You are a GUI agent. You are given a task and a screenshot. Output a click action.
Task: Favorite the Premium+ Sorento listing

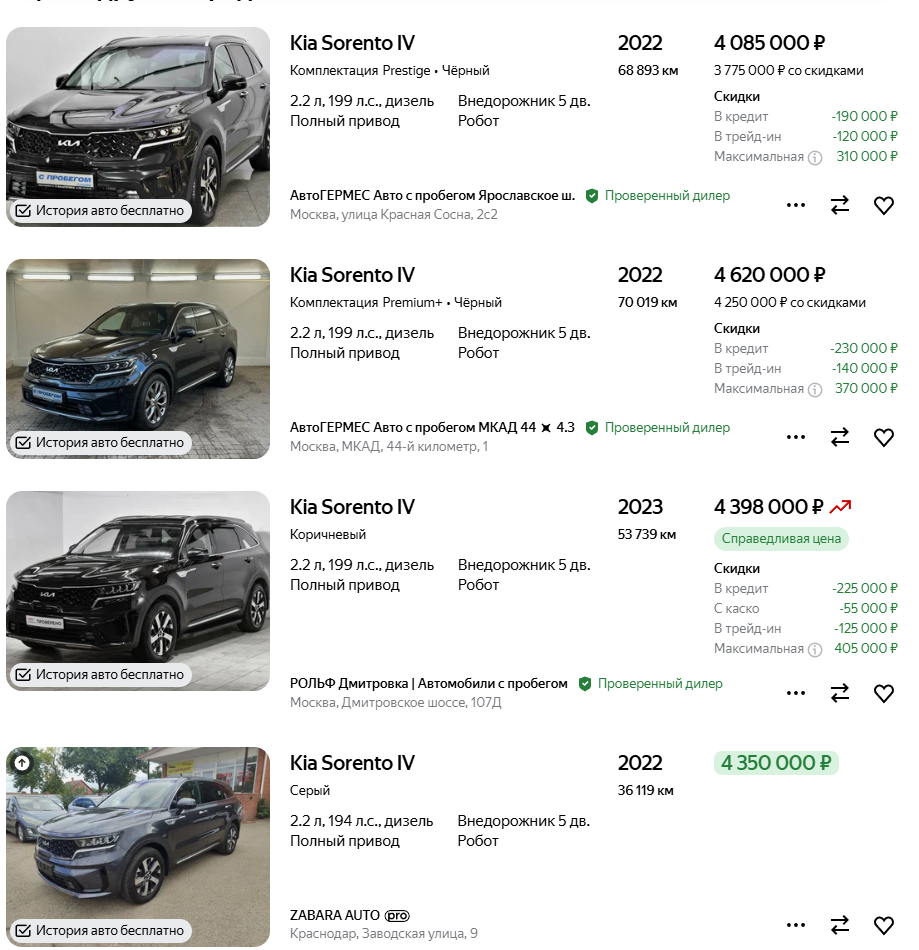click(883, 438)
